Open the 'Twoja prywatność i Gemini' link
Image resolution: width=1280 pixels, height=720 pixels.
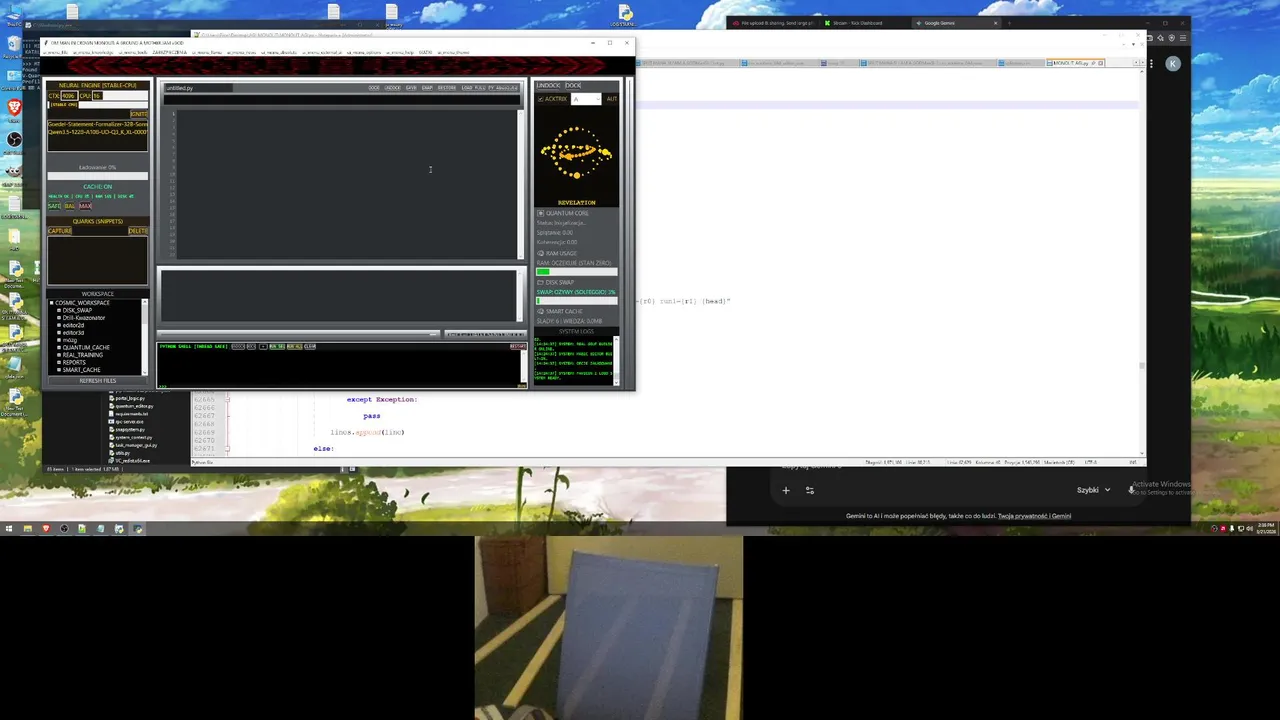1034,516
